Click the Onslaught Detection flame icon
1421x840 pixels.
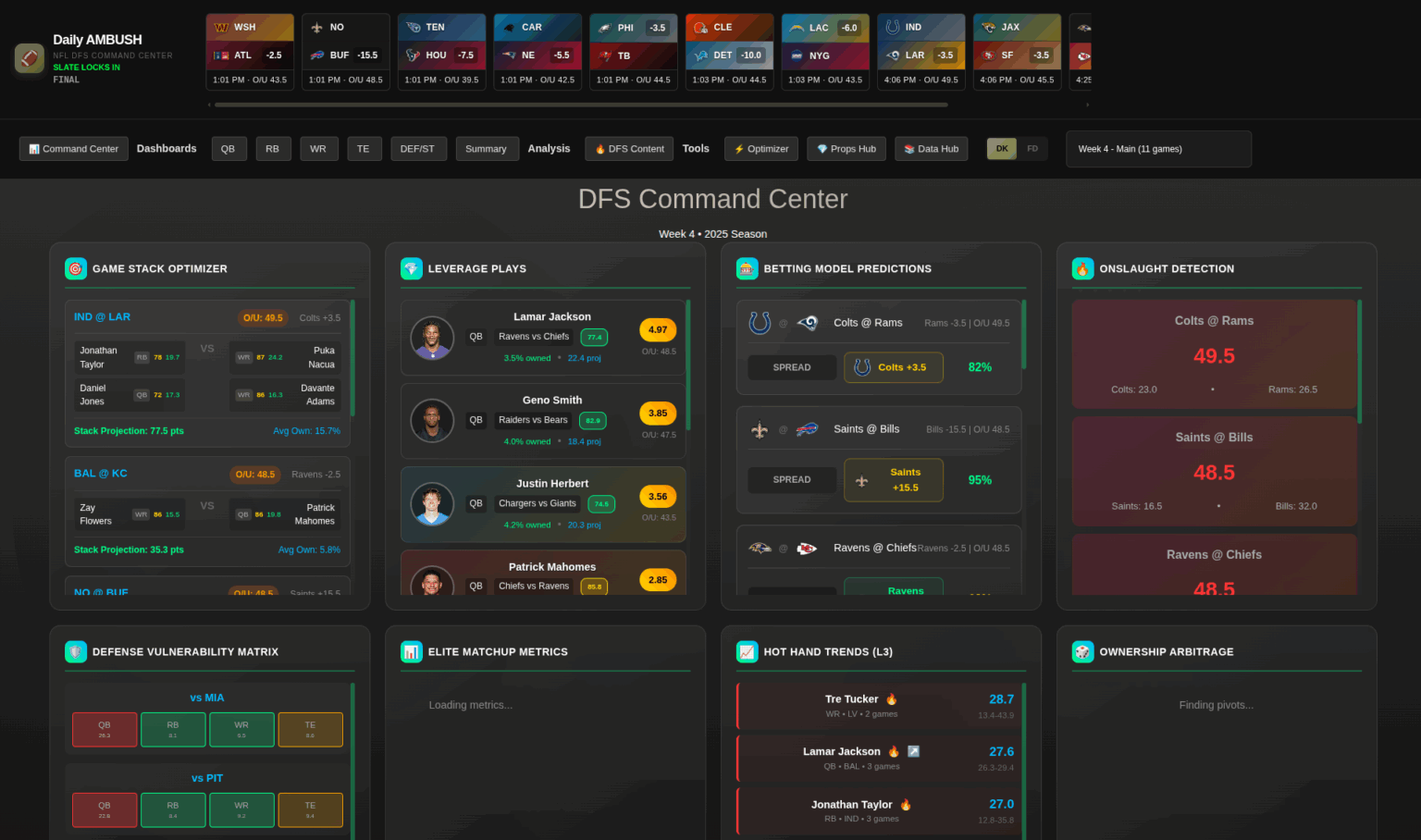1082,268
